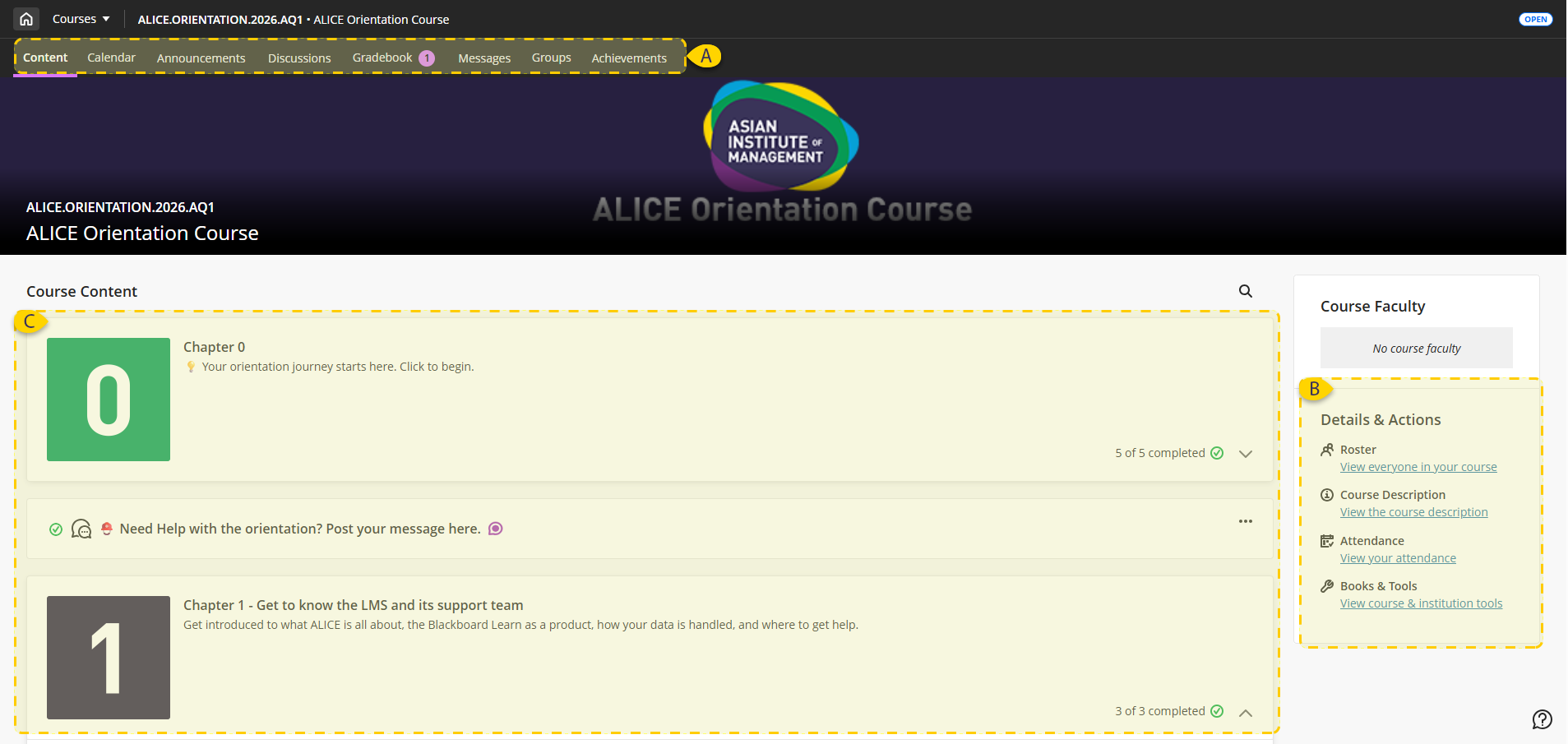Click the Books & Tools wrench icon
The height and width of the screenshot is (744, 1568).
[1327, 586]
